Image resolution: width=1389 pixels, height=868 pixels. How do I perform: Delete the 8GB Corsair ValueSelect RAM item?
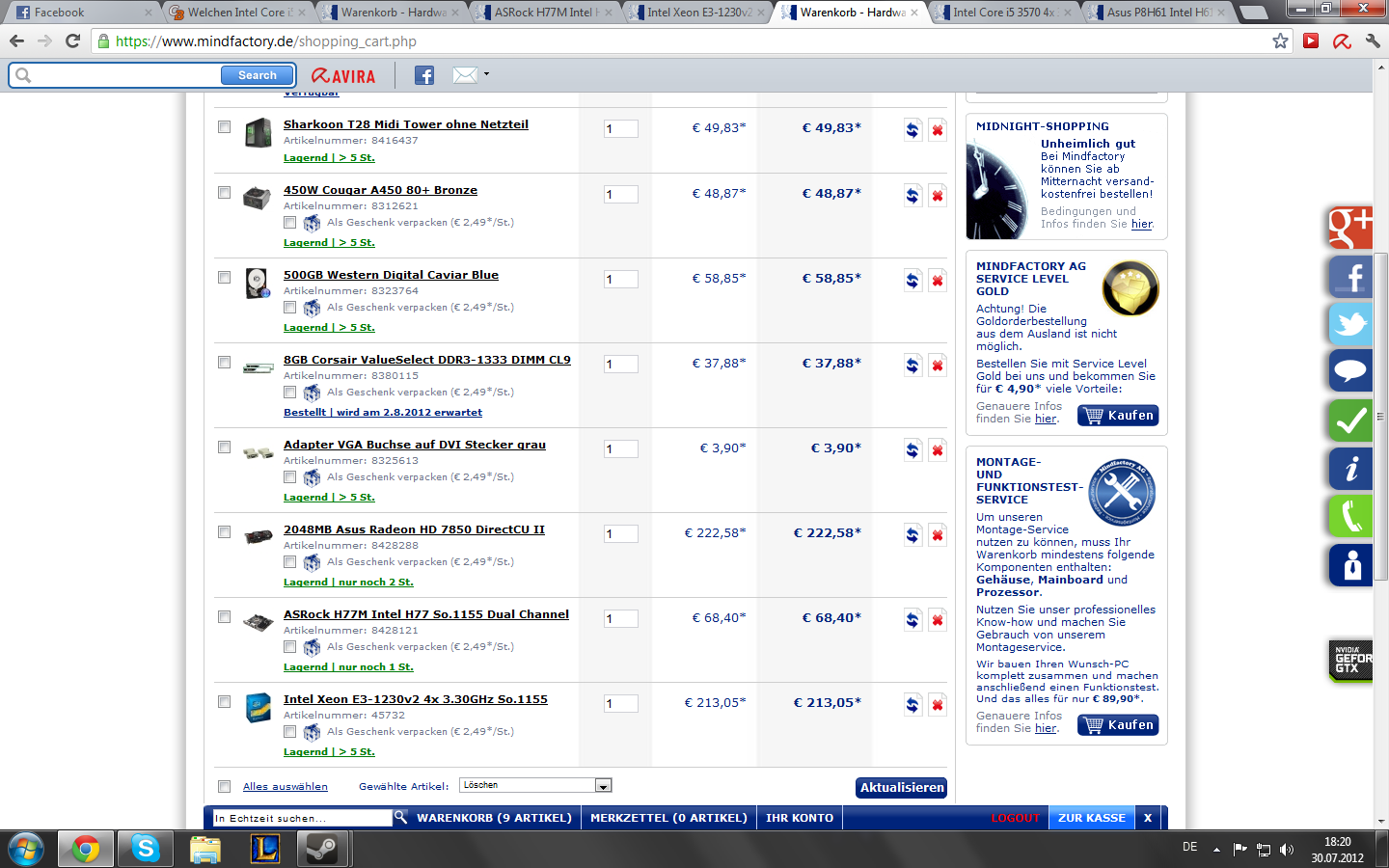point(937,366)
